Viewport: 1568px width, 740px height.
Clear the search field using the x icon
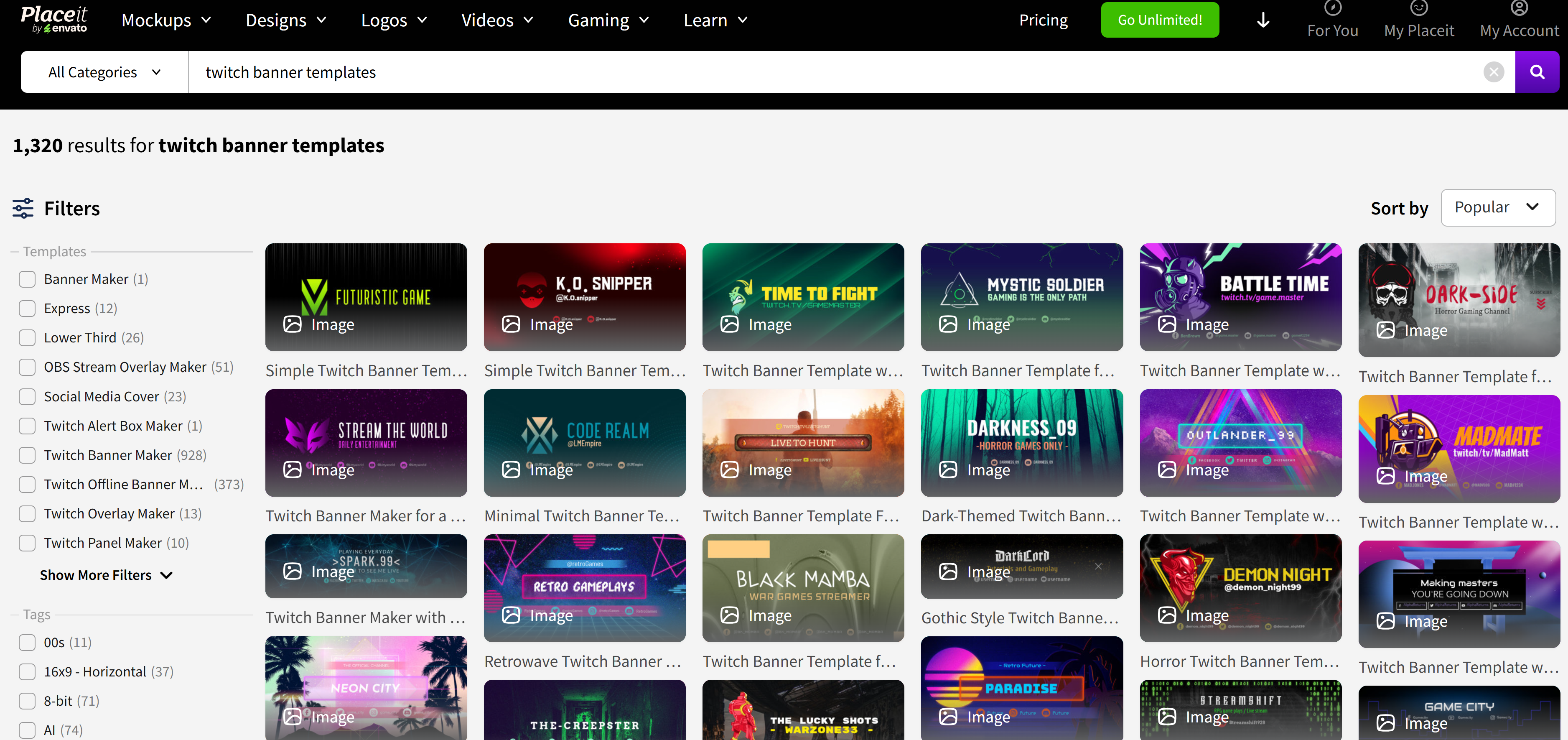pos(1494,71)
